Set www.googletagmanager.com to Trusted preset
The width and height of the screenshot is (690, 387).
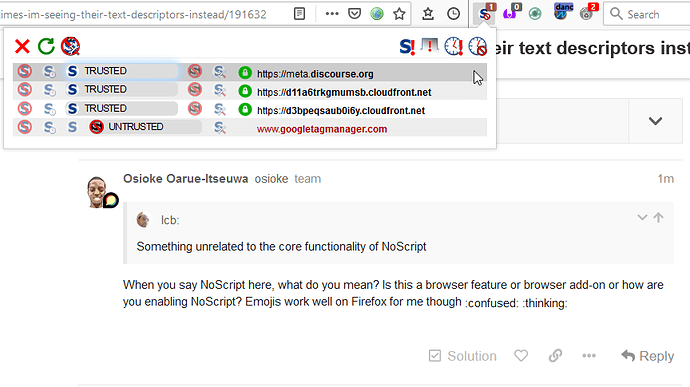73,127
